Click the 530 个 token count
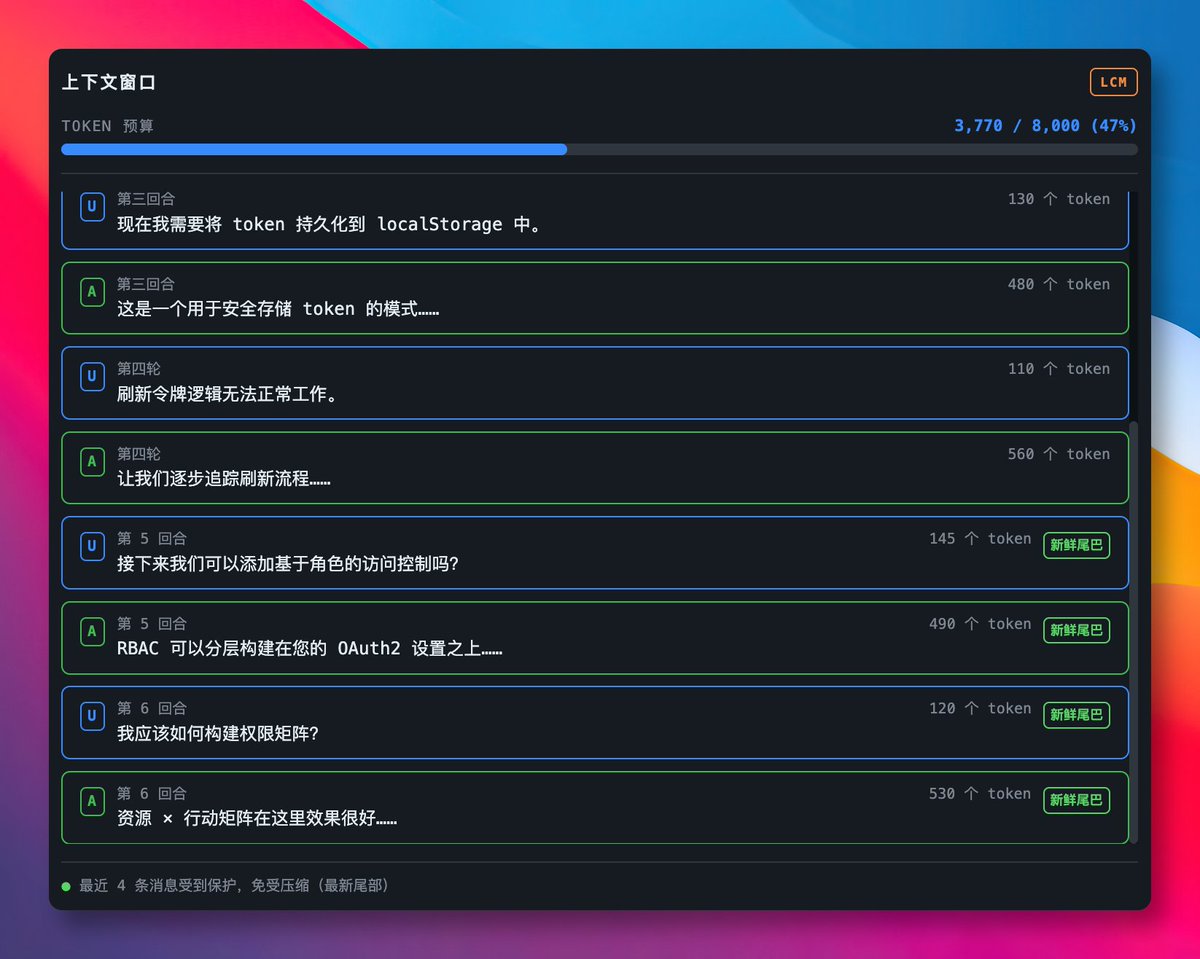The height and width of the screenshot is (959, 1200). coord(980,794)
